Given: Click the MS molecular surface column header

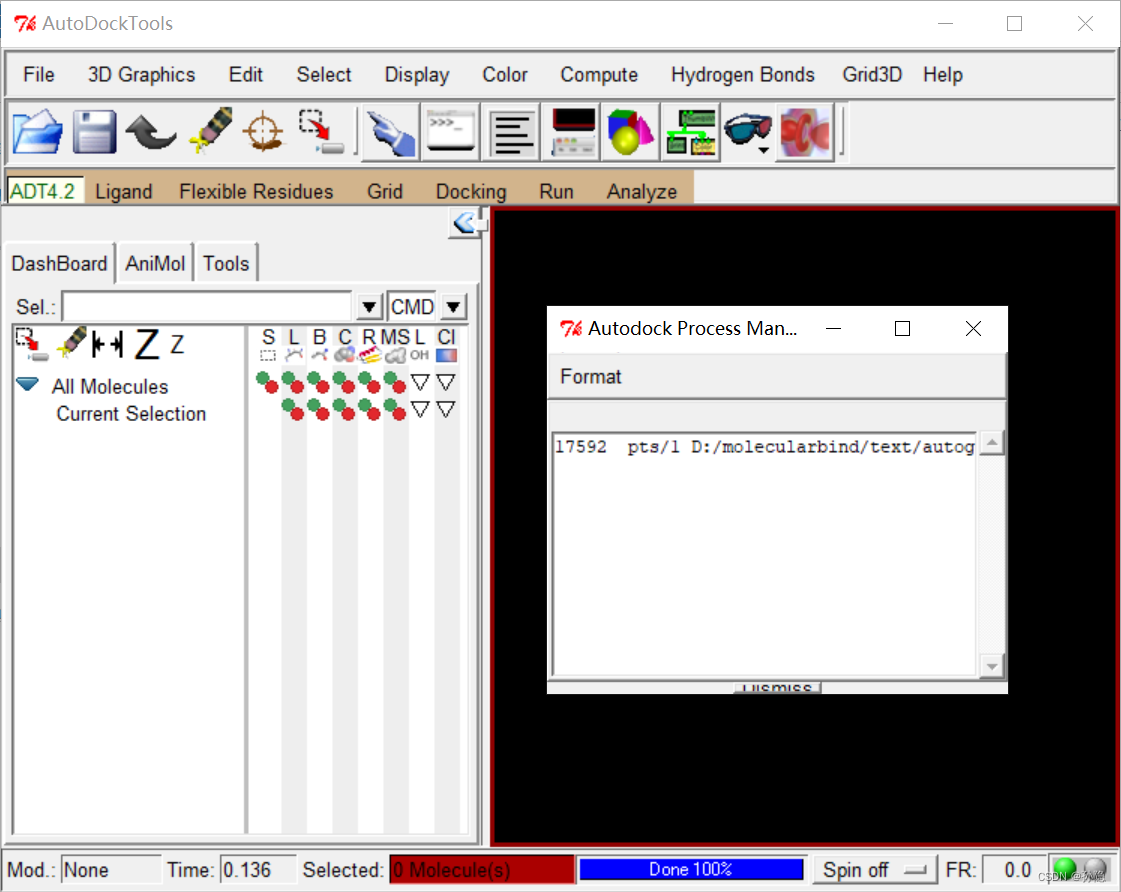Looking at the screenshot, I should [395, 345].
